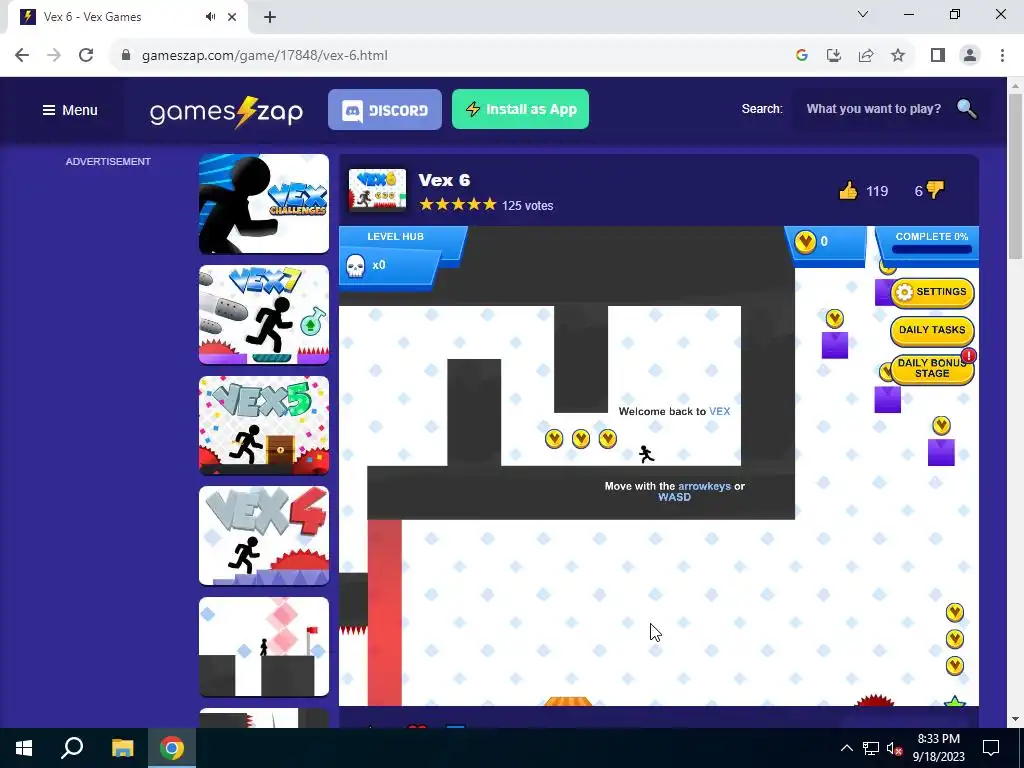Open the Chrome profile icon
1024x768 pixels.
pyautogui.click(x=970, y=56)
